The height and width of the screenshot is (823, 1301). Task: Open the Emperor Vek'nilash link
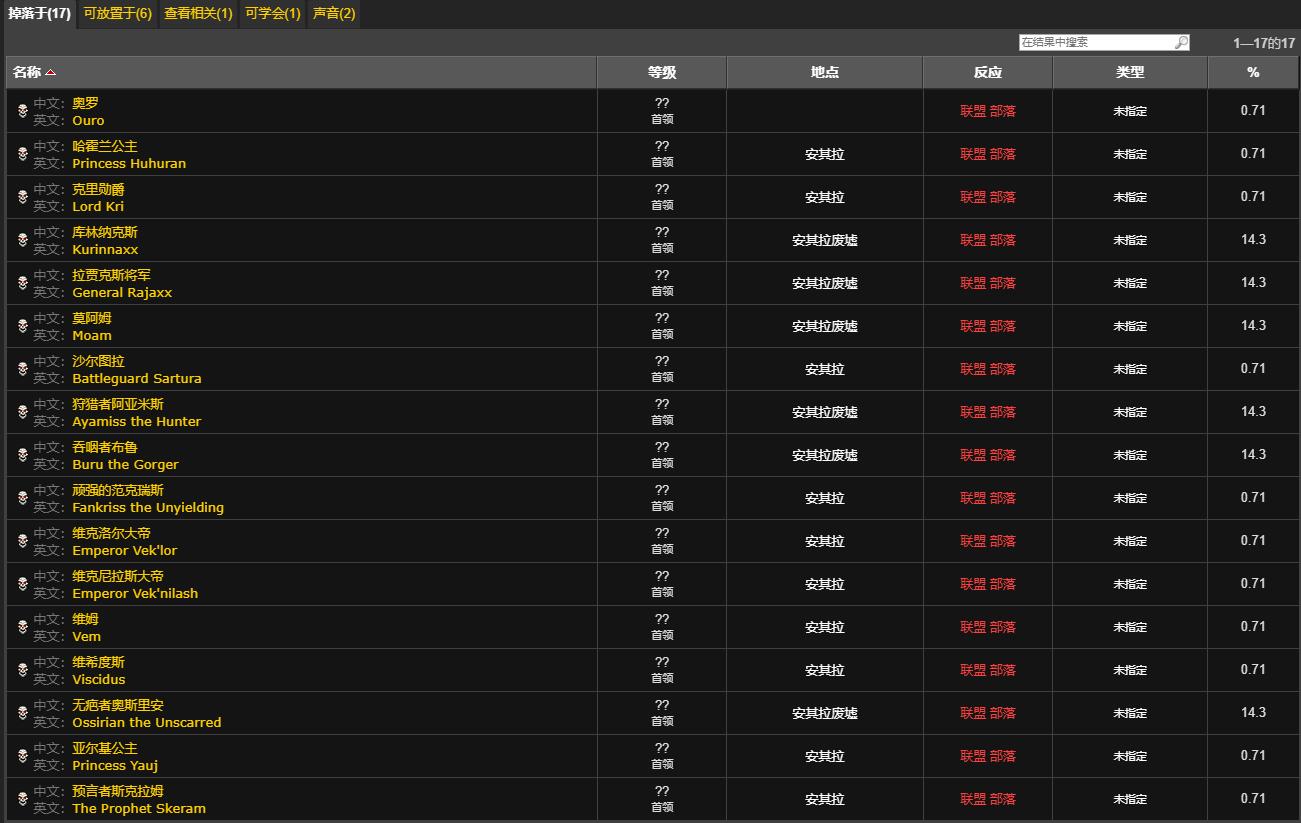(x=135, y=593)
